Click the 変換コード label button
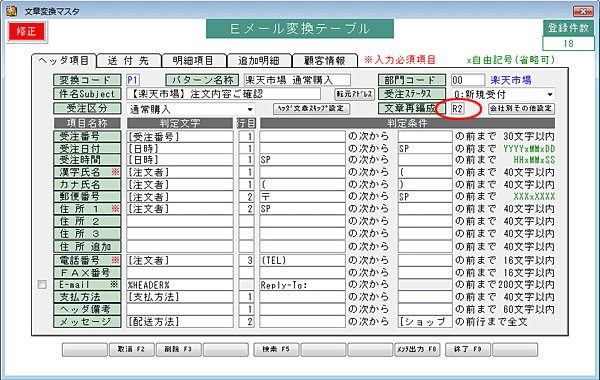600x380 pixels. coord(87,80)
